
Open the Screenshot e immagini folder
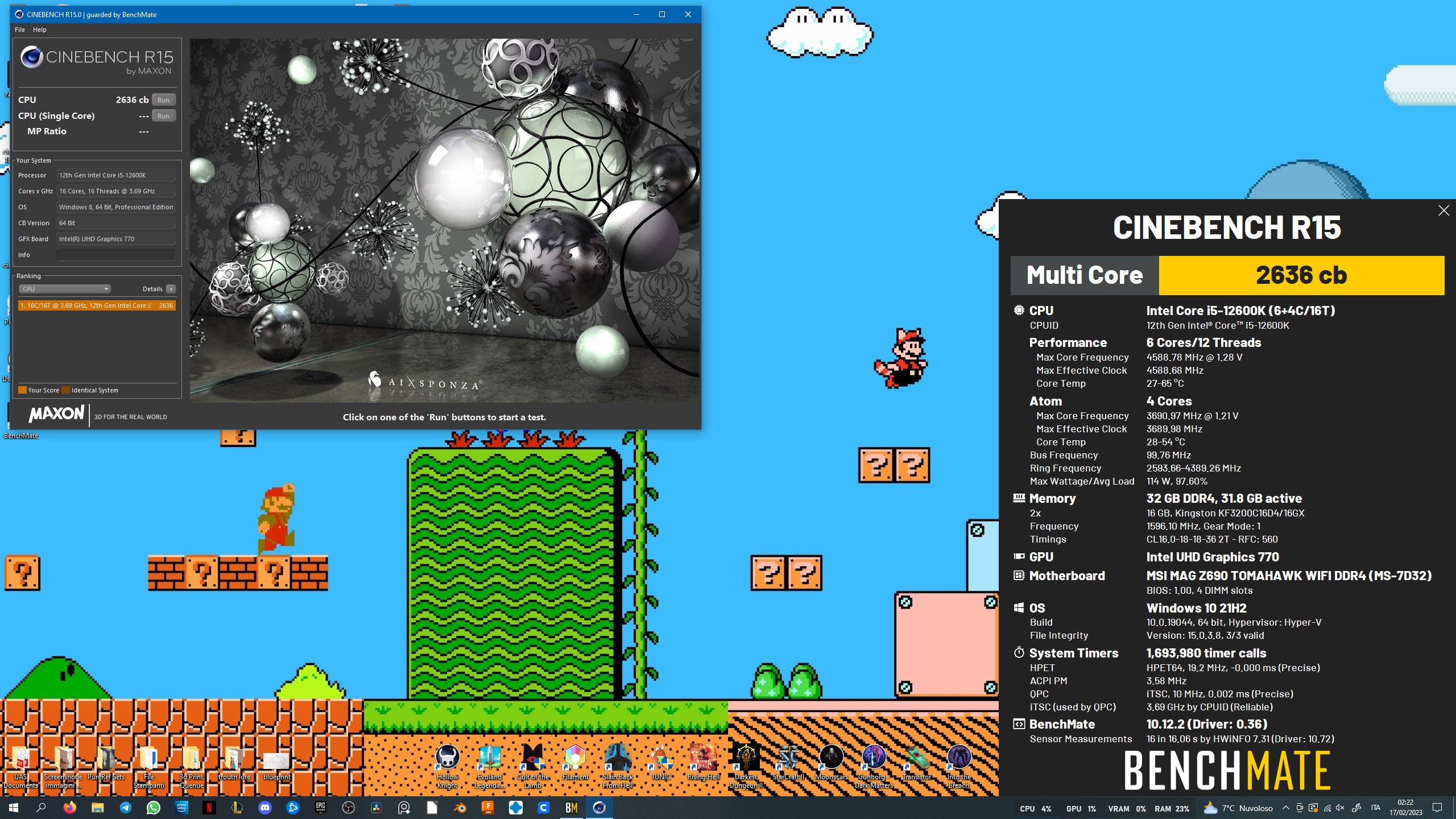tap(63, 767)
